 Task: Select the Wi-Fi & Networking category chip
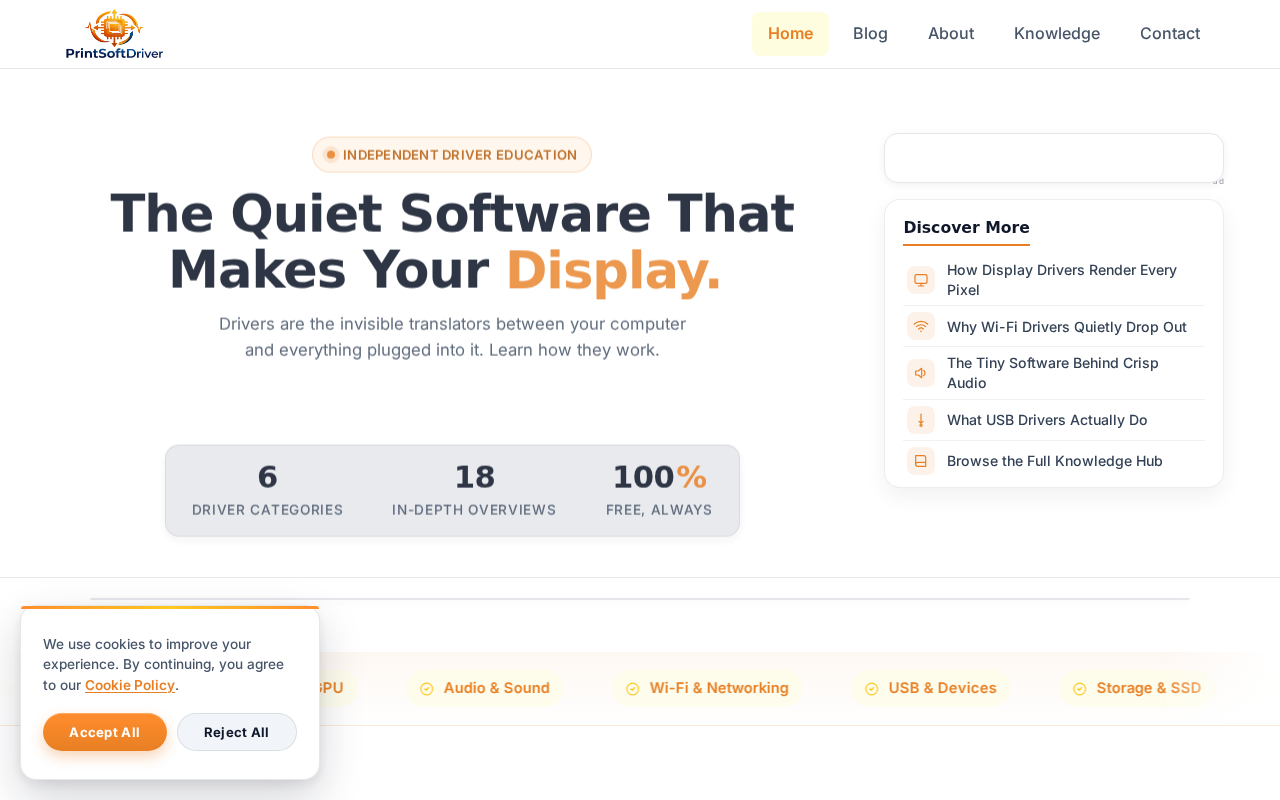coord(707,688)
